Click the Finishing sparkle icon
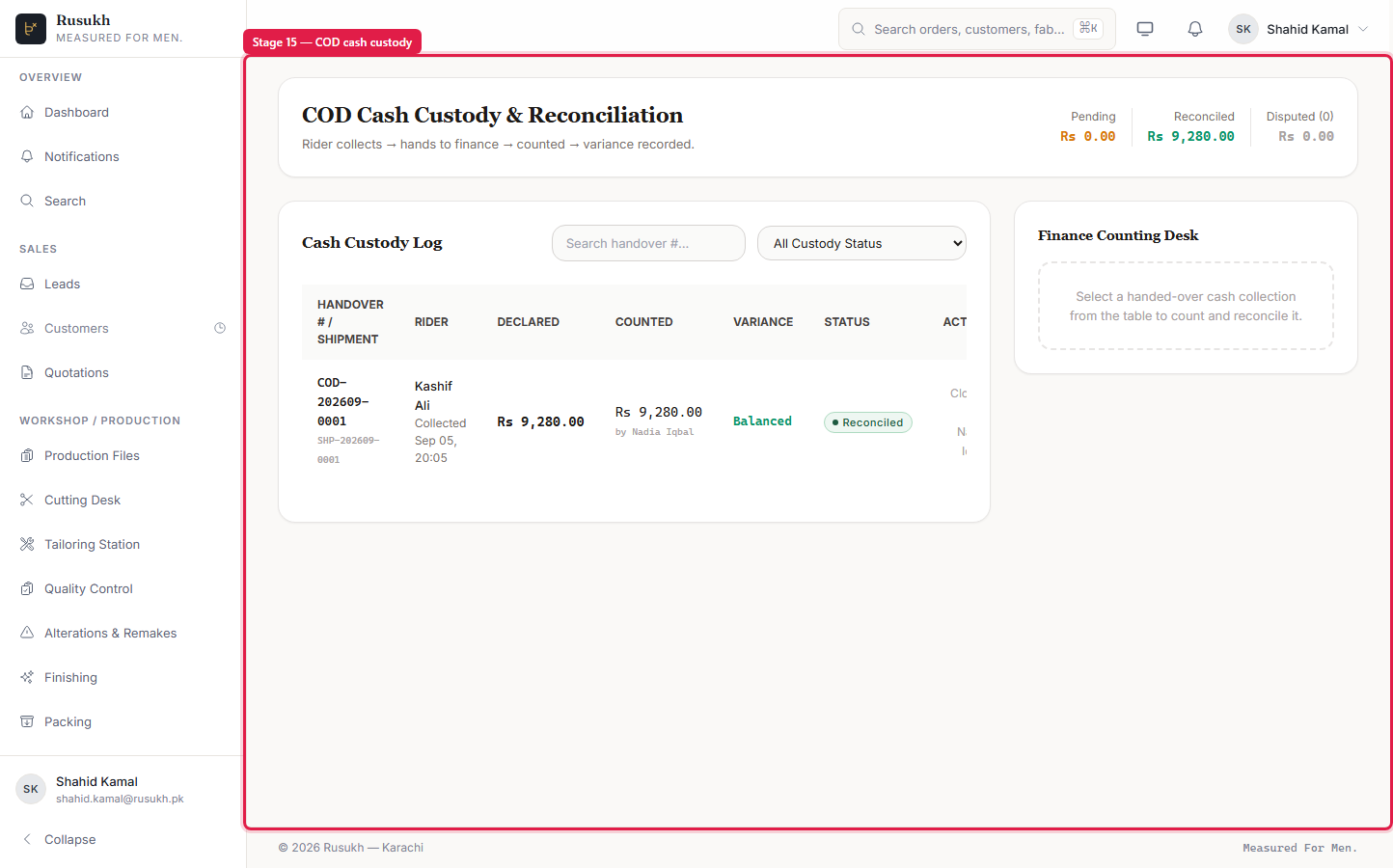Viewport: 1393px width, 868px height. click(x=27, y=677)
